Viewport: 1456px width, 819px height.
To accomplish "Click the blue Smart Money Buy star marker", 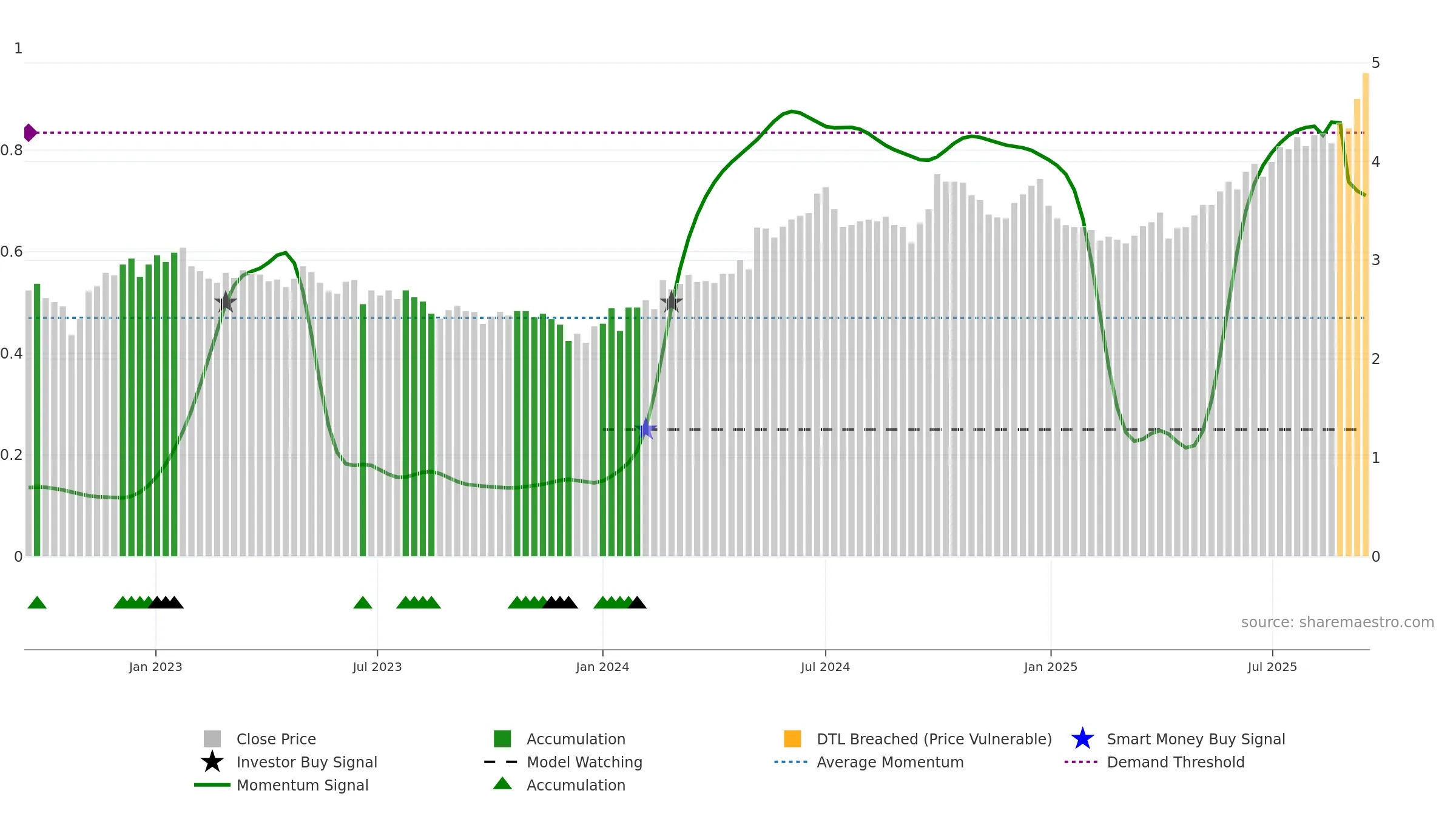I will 647,430.
